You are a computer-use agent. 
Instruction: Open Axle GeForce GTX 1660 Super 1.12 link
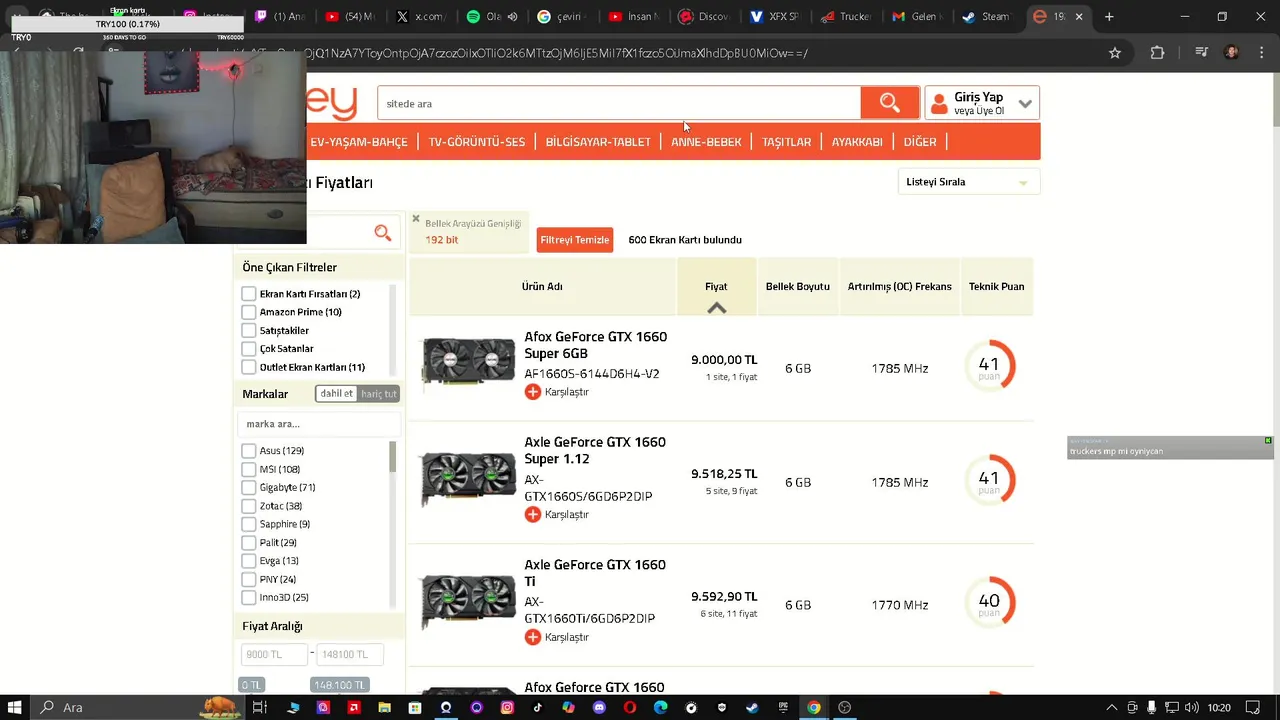pos(595,450)
